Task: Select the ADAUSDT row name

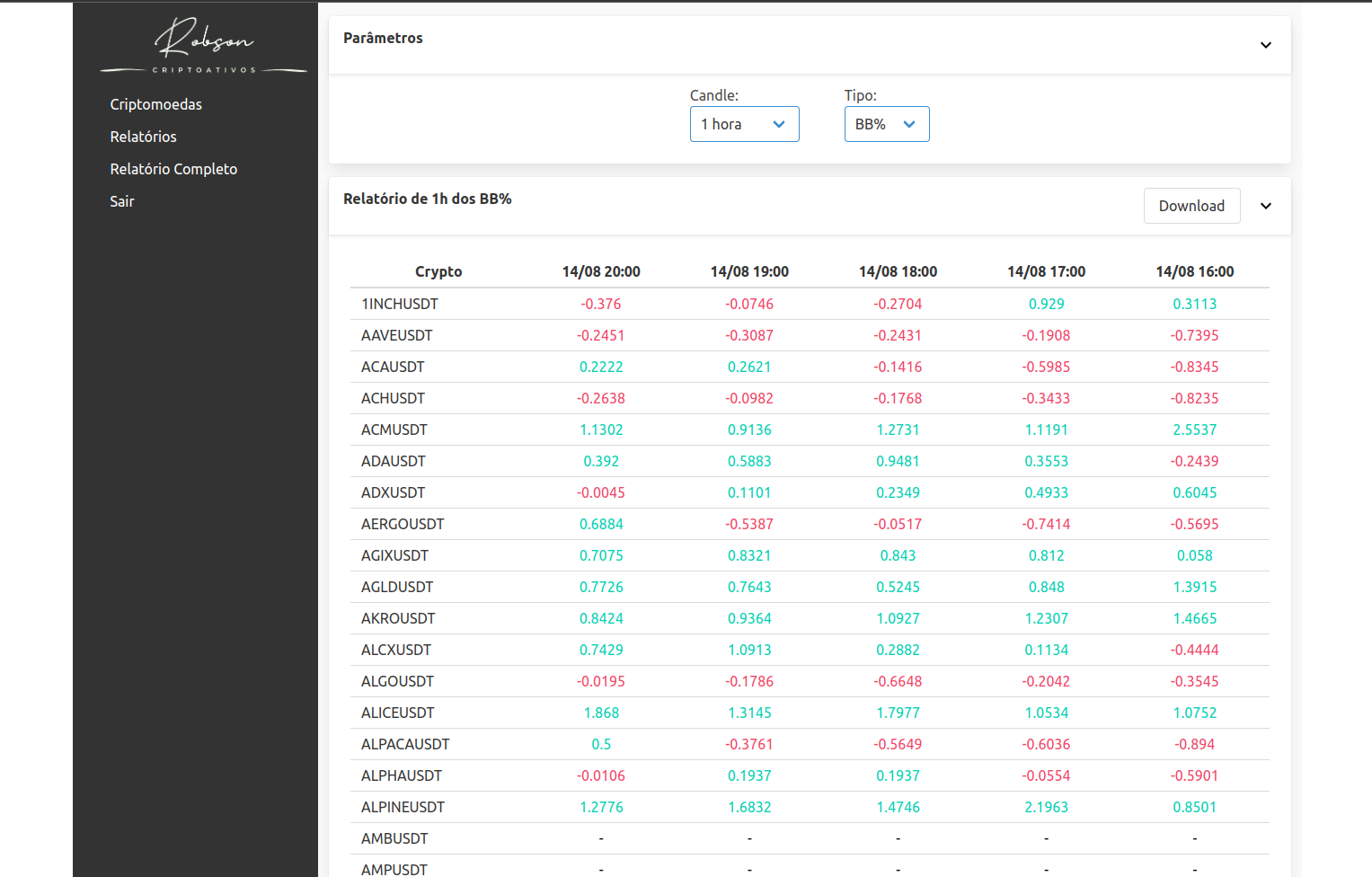Action: [394, 461]
